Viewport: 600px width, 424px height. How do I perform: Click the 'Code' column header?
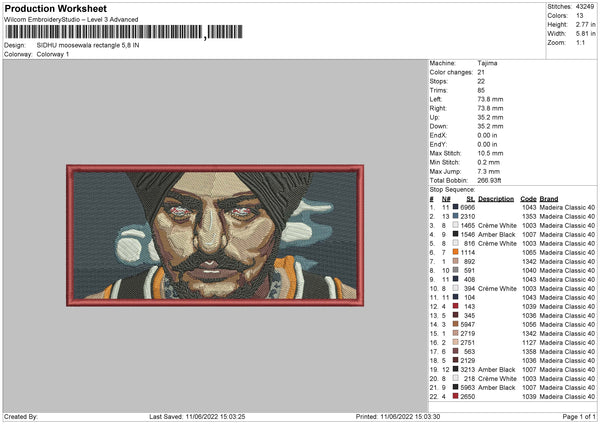(528, 199)
